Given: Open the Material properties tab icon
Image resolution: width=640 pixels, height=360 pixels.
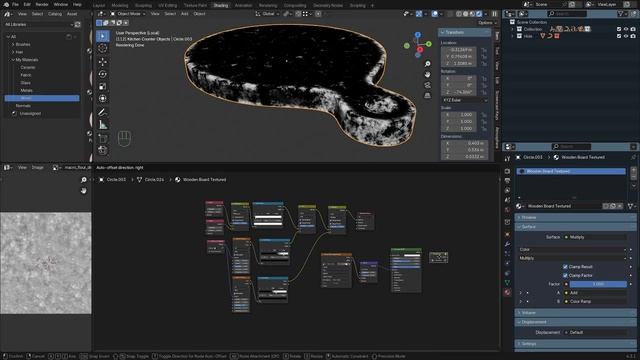Looking at the screenshot, I should point(507,292).
